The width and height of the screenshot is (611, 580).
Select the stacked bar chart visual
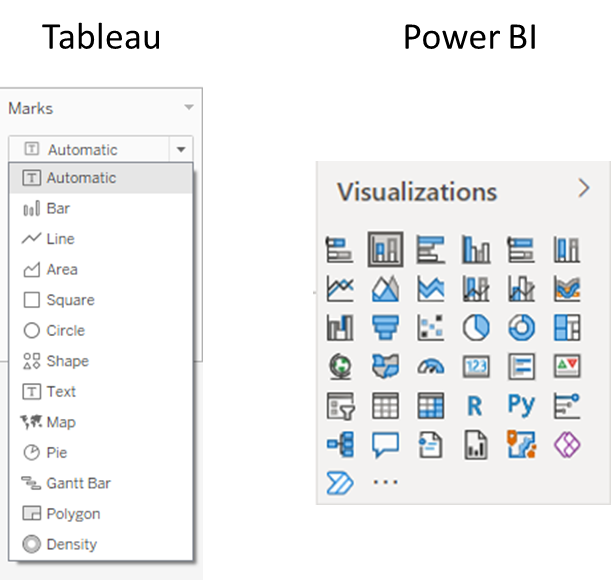[x=339, y=249]
